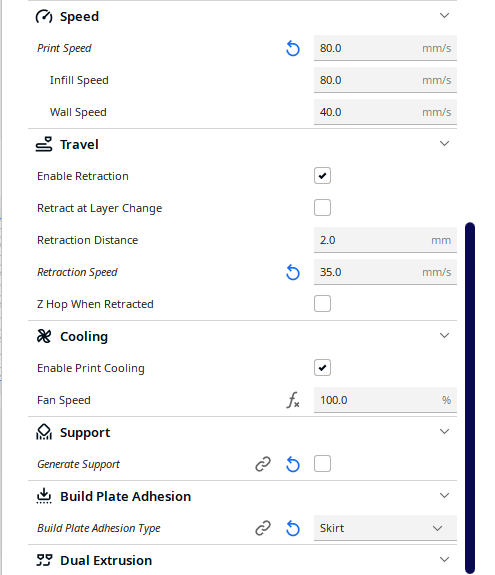Screen dimensions: 495x575
Task: Collapse the Travel section
Action: coord(444,144)
